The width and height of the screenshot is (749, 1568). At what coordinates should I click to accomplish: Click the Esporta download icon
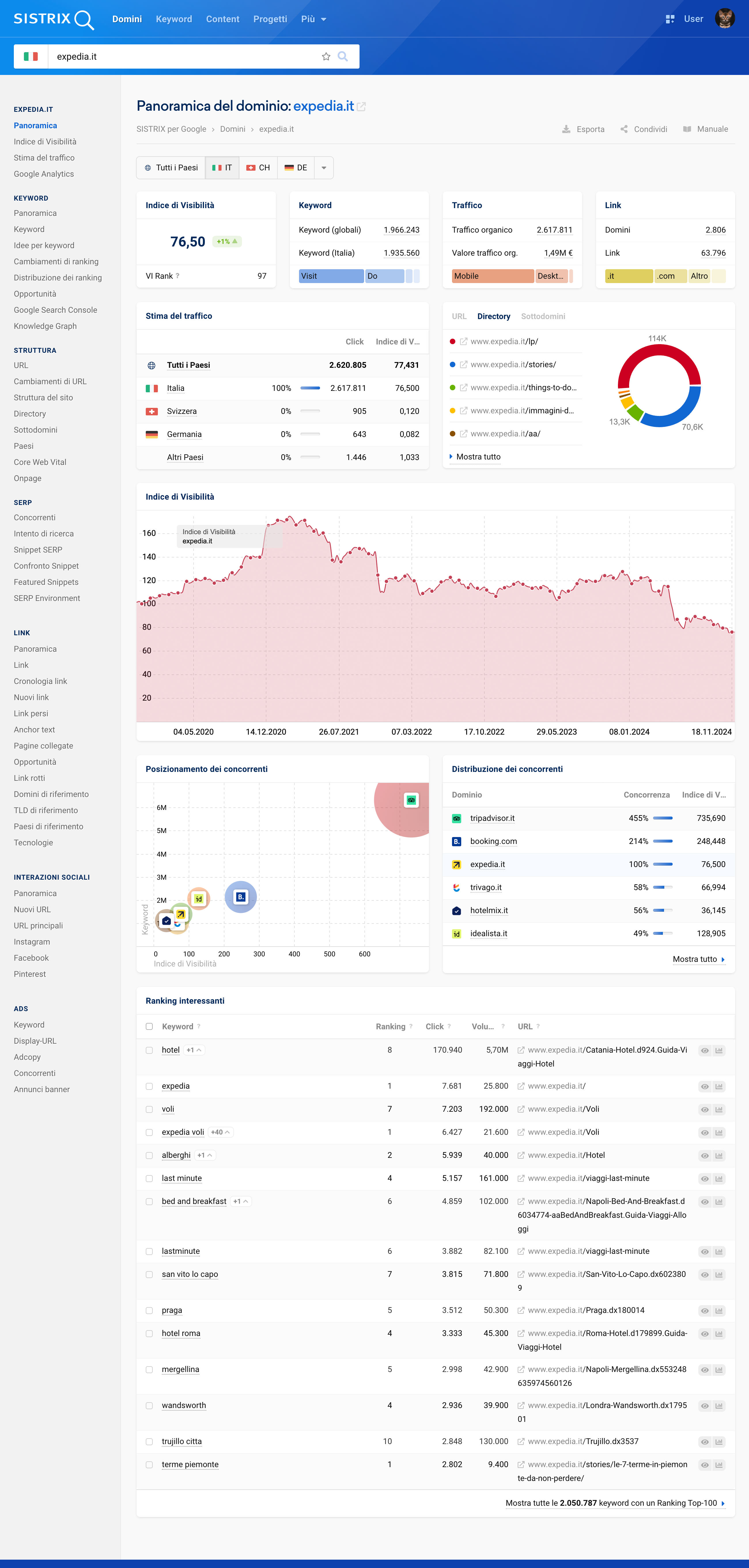pyautogui.click(x=566, y=129)
